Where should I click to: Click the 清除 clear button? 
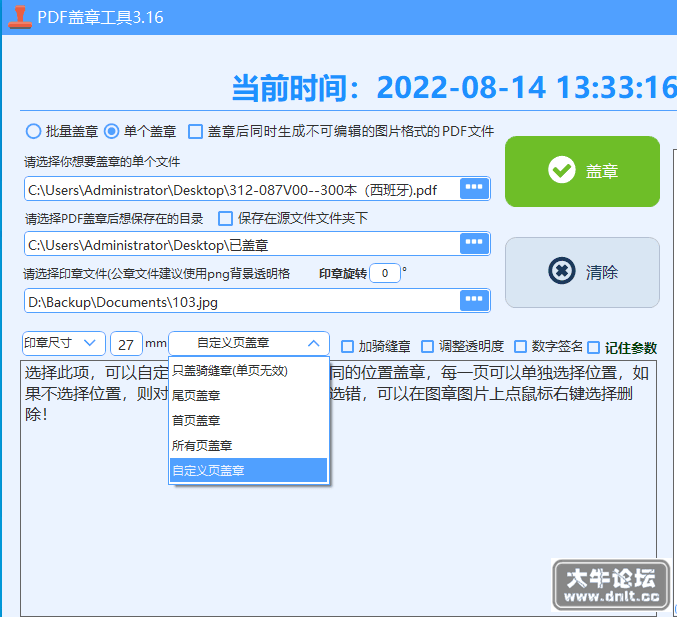(582, 272)
